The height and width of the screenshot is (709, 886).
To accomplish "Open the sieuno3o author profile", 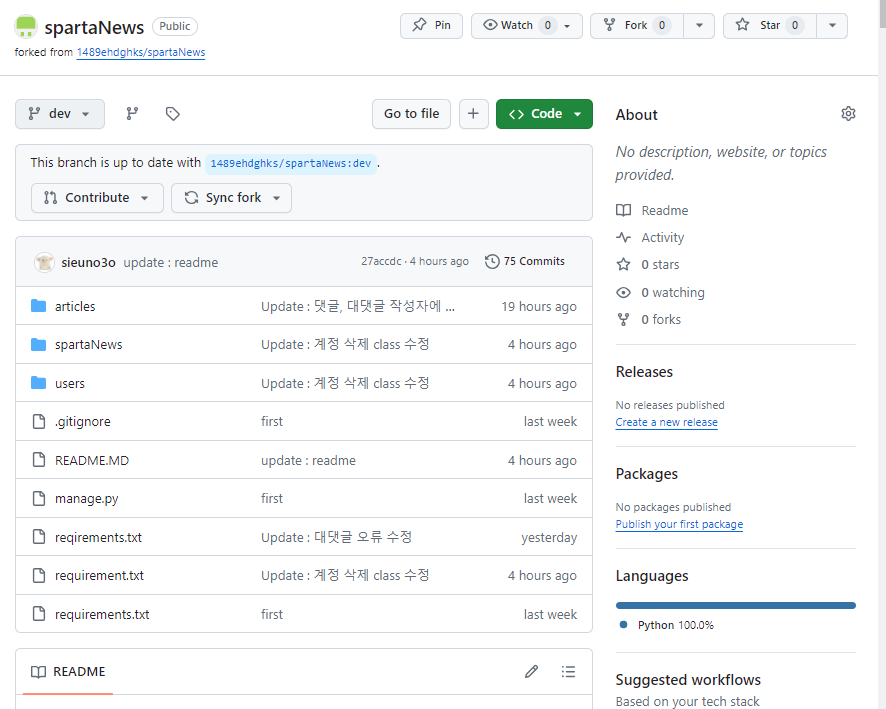I will (88, 262).
